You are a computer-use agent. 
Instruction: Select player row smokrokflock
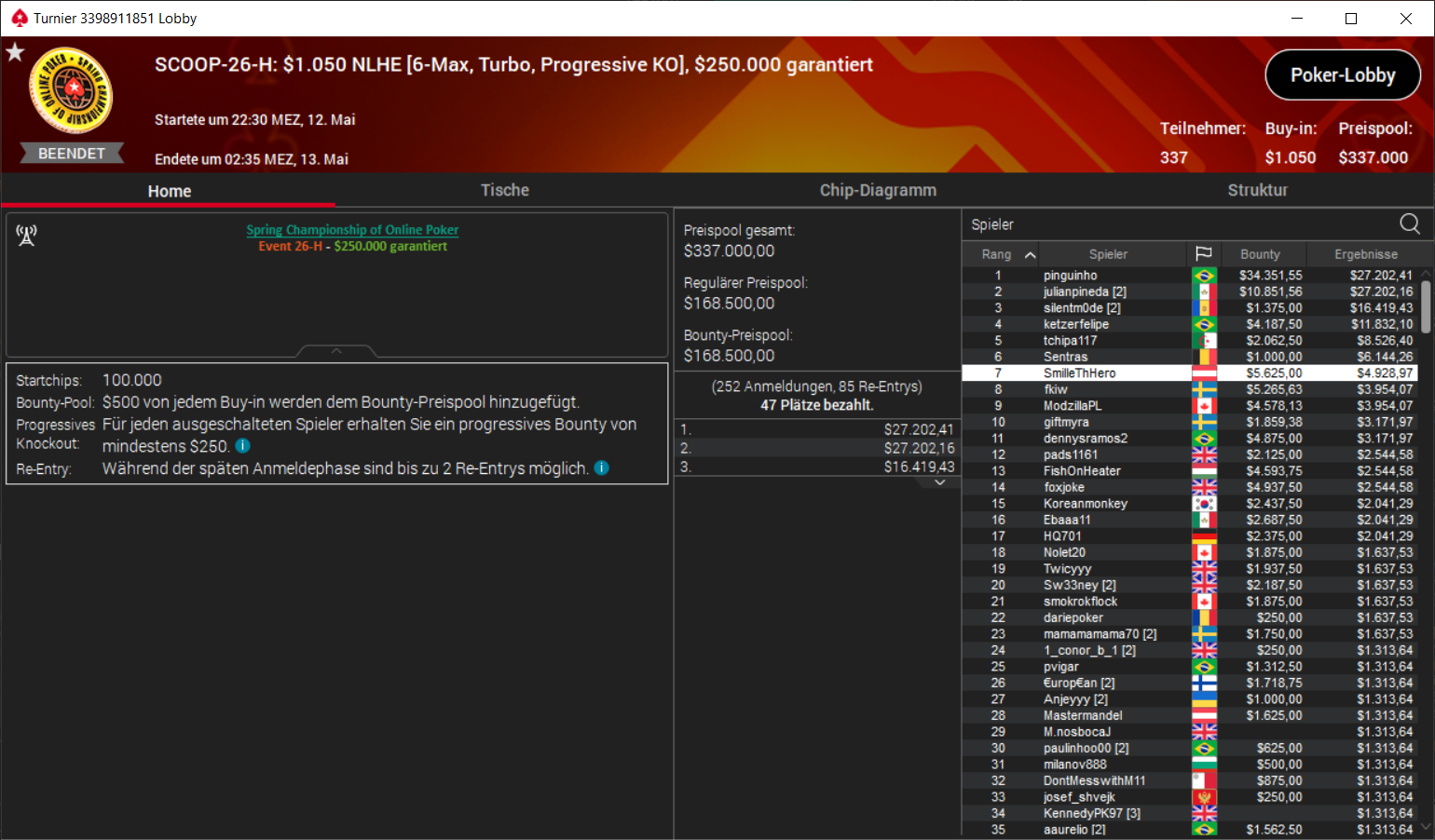point(1189,602)
